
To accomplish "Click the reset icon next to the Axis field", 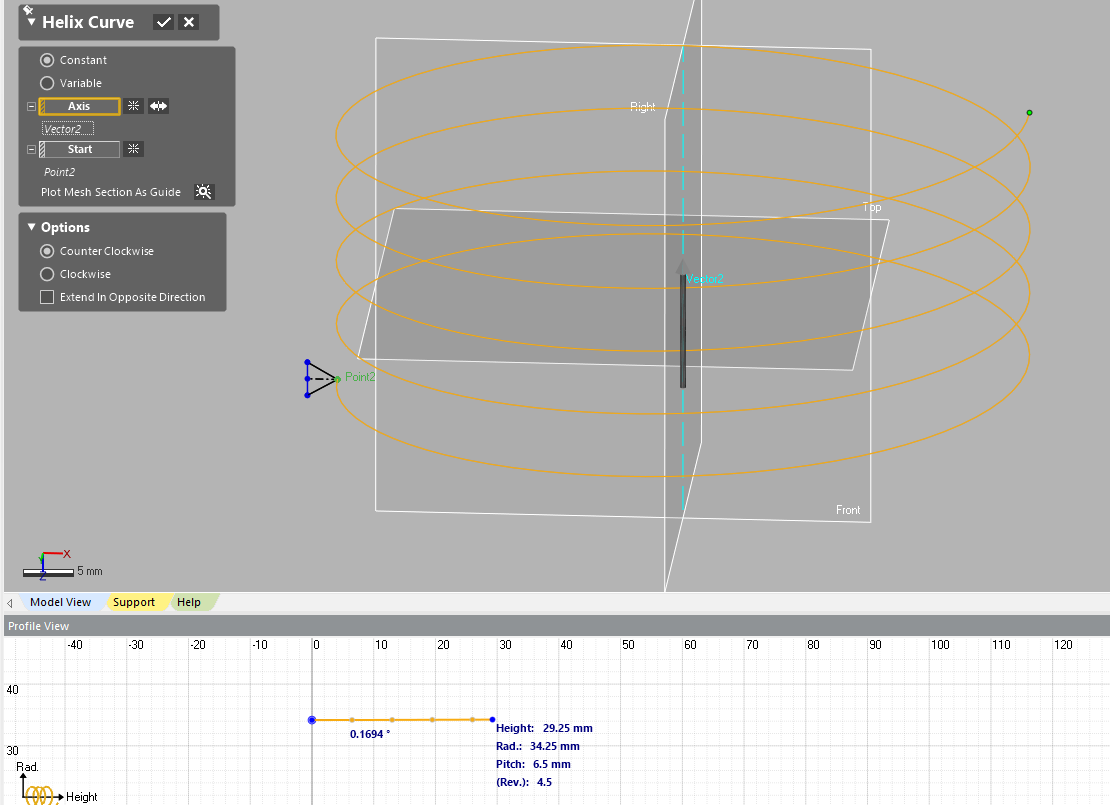I will pos(134,106).
